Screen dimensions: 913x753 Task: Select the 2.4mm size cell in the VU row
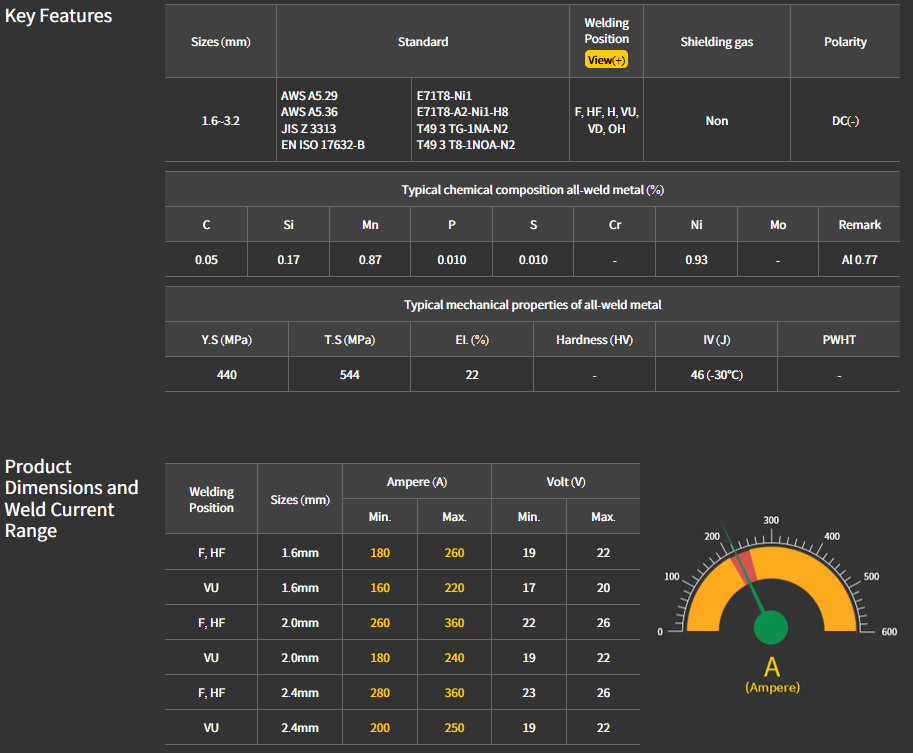tap(299, 728)
